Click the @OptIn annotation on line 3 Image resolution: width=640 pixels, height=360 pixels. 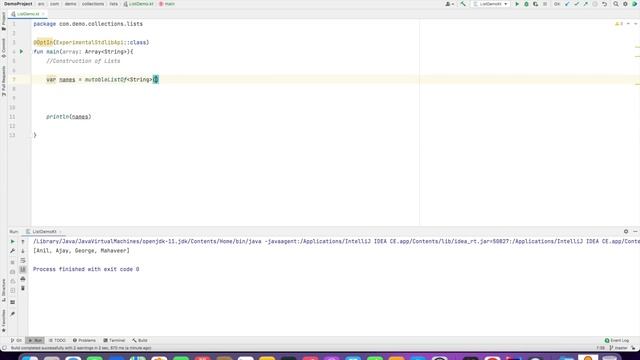point(43,42)
